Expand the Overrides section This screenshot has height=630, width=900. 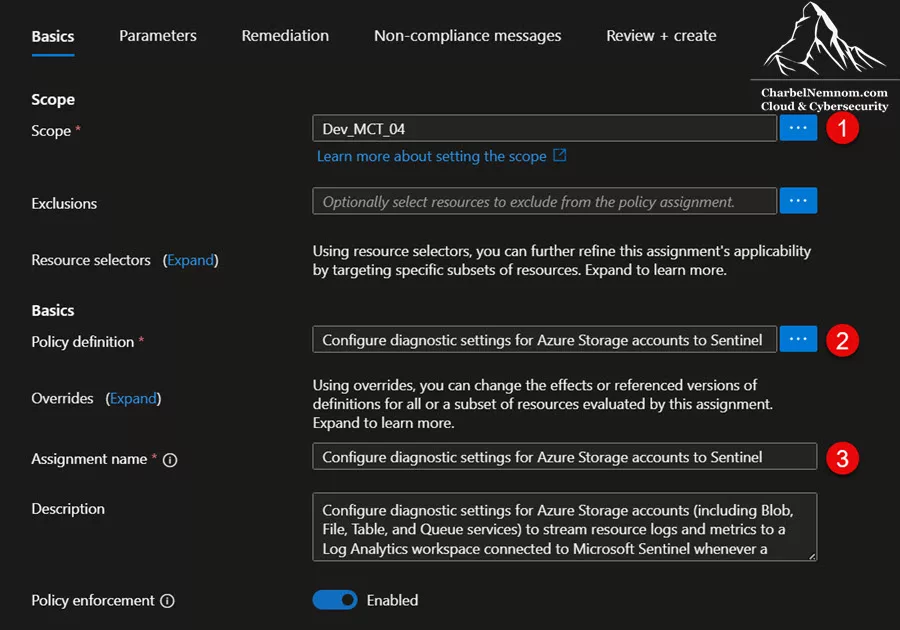(133, 398)
